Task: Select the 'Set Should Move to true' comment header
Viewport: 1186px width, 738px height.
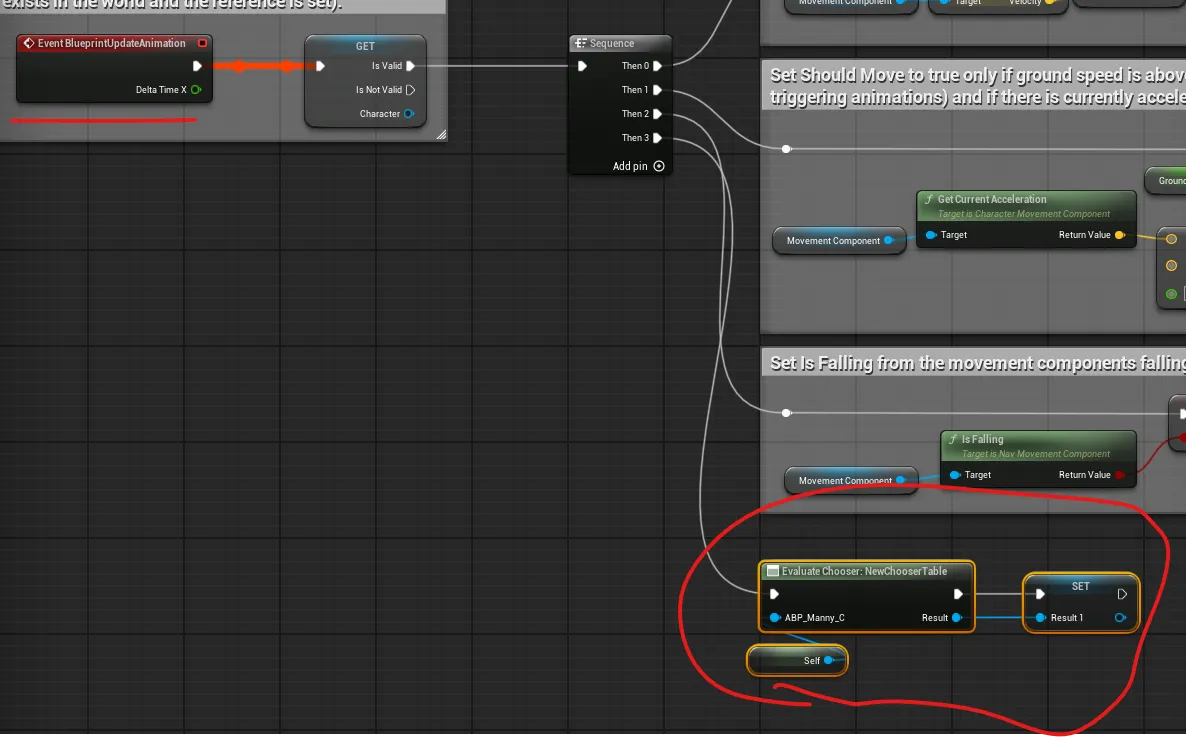Action: (973, 85)
